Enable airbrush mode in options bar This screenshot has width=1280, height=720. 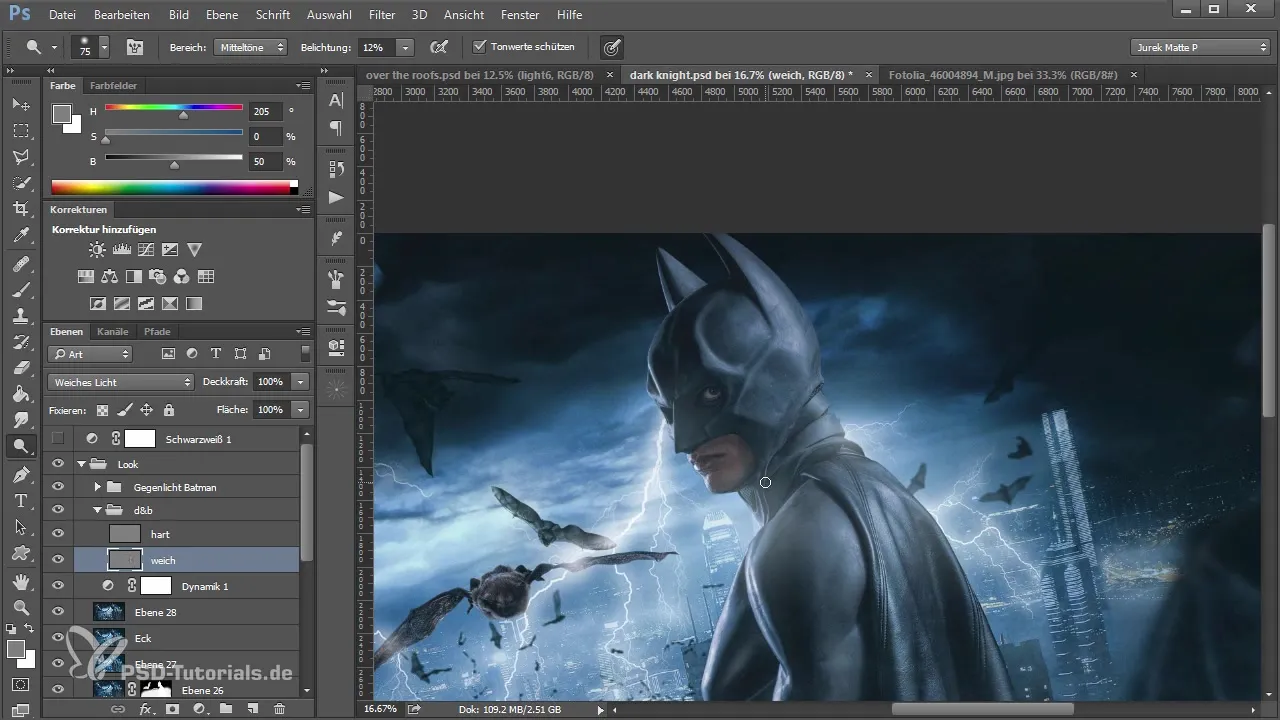pyautogui.click(x=438, y=47)
